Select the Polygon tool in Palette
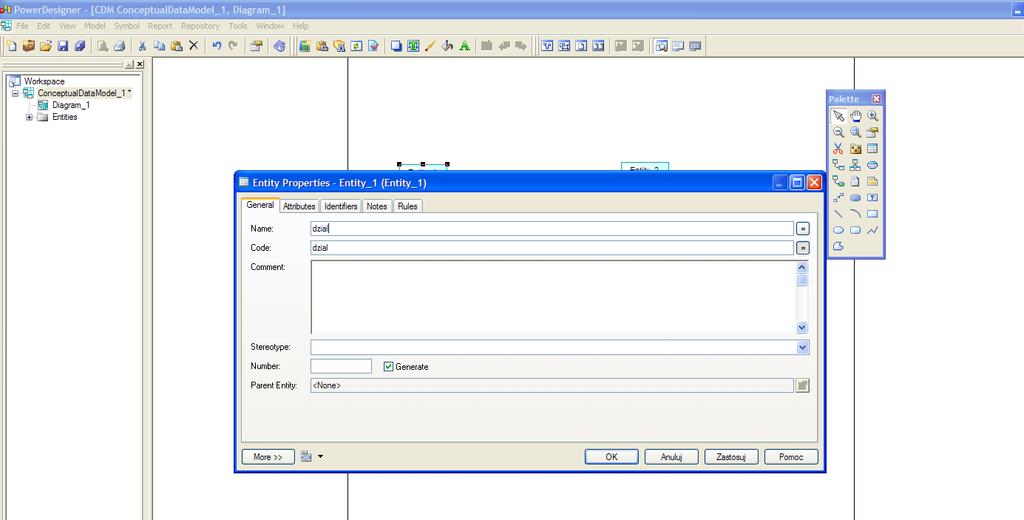The height and width of the screenshot is (520, 1024). (838, 246)
